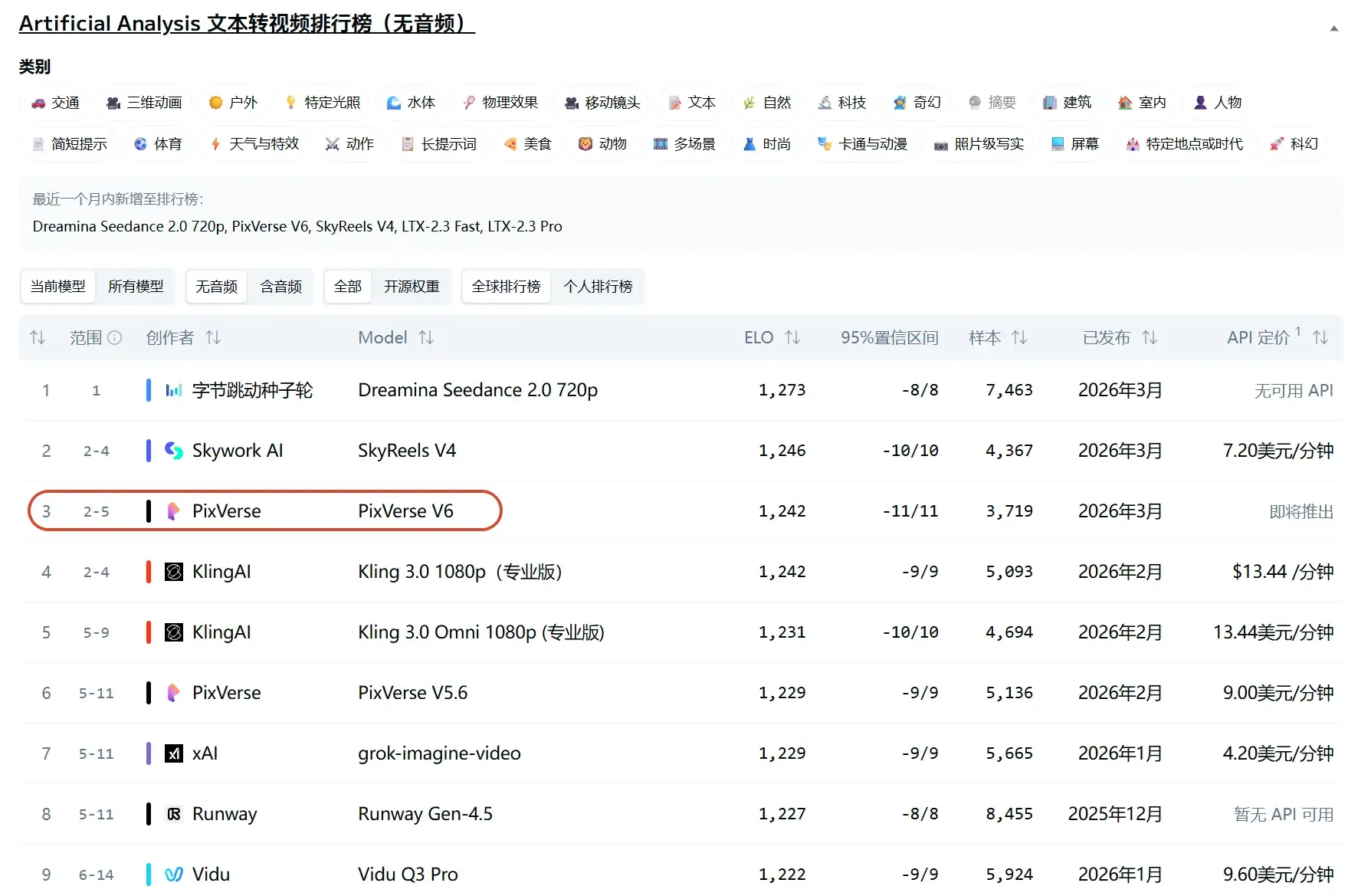Switch to 含音频 toggle option
Viewport: 1348px width, 896px height.
click(x=280, y=287)
